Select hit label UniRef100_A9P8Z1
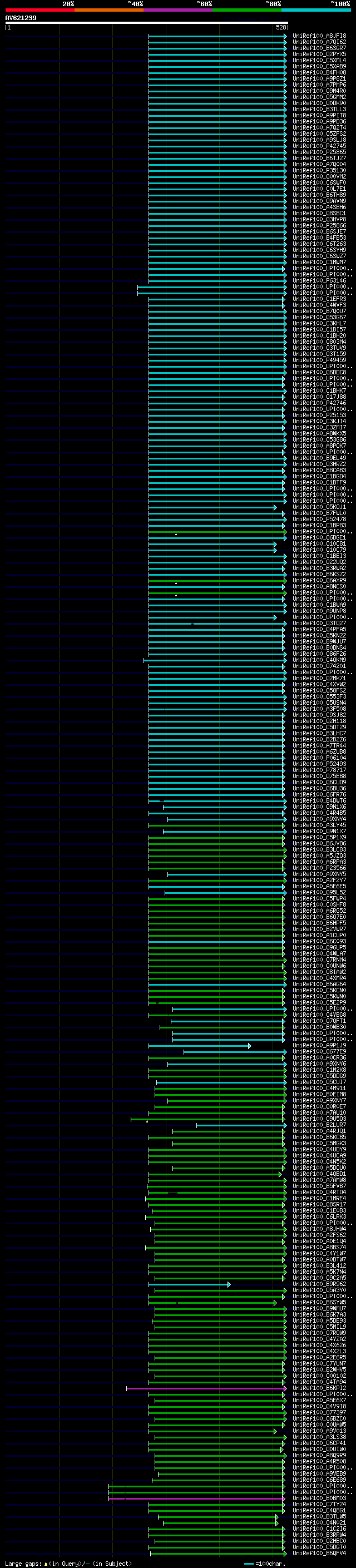The width and height of the screenshot is (356, 1568). pos(319,78)
